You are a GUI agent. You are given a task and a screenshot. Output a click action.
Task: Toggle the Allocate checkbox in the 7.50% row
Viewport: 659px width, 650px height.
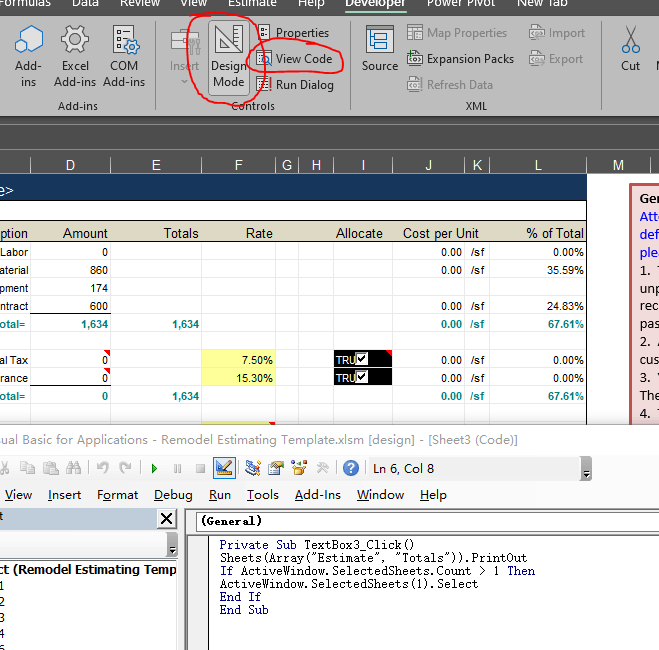point(361,359)
